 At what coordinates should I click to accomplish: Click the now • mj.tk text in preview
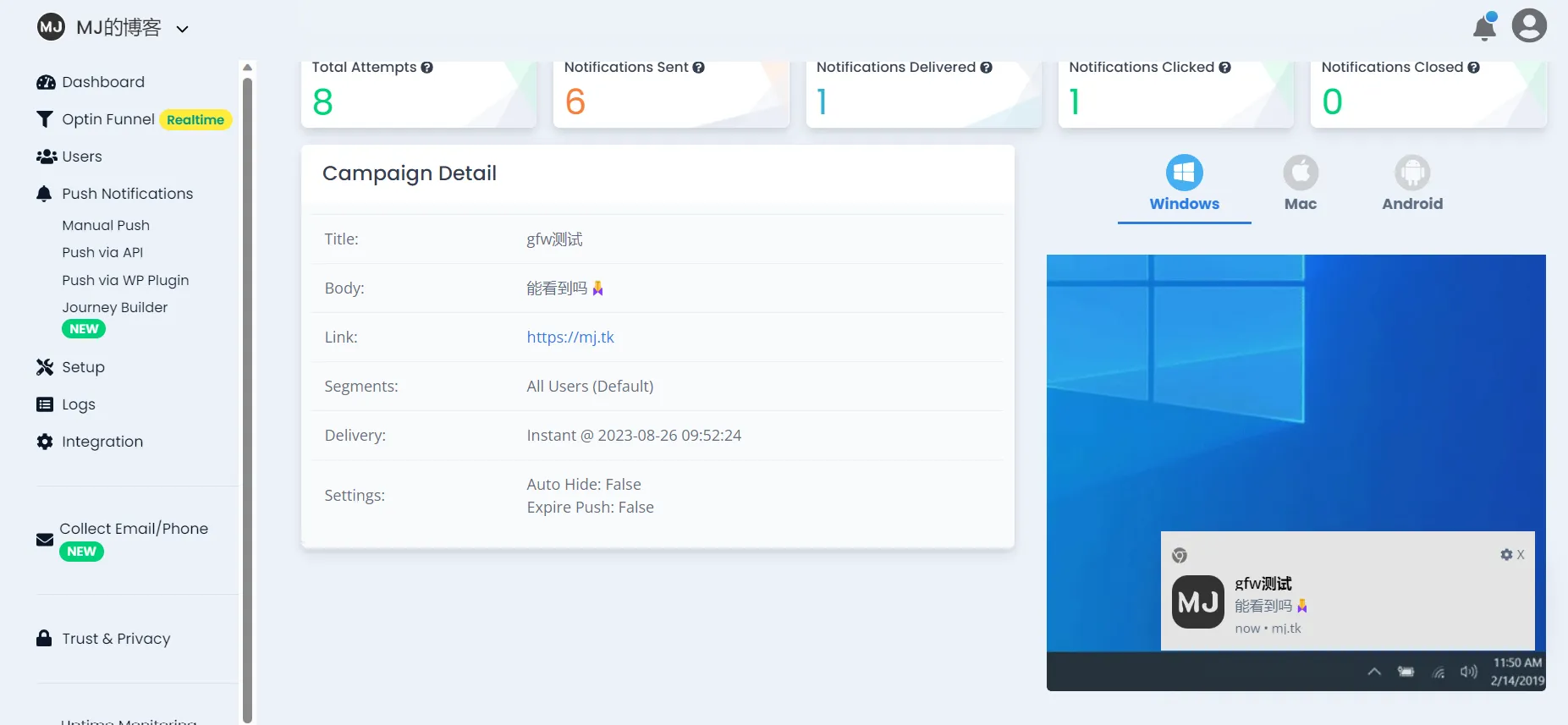(x=1268, y=629)
